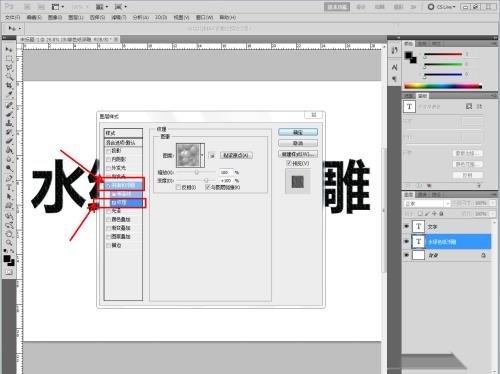Expand the layer opacity dropdown arrow
The height and width of the screenshot is (374, 500).
pos(494,203)
